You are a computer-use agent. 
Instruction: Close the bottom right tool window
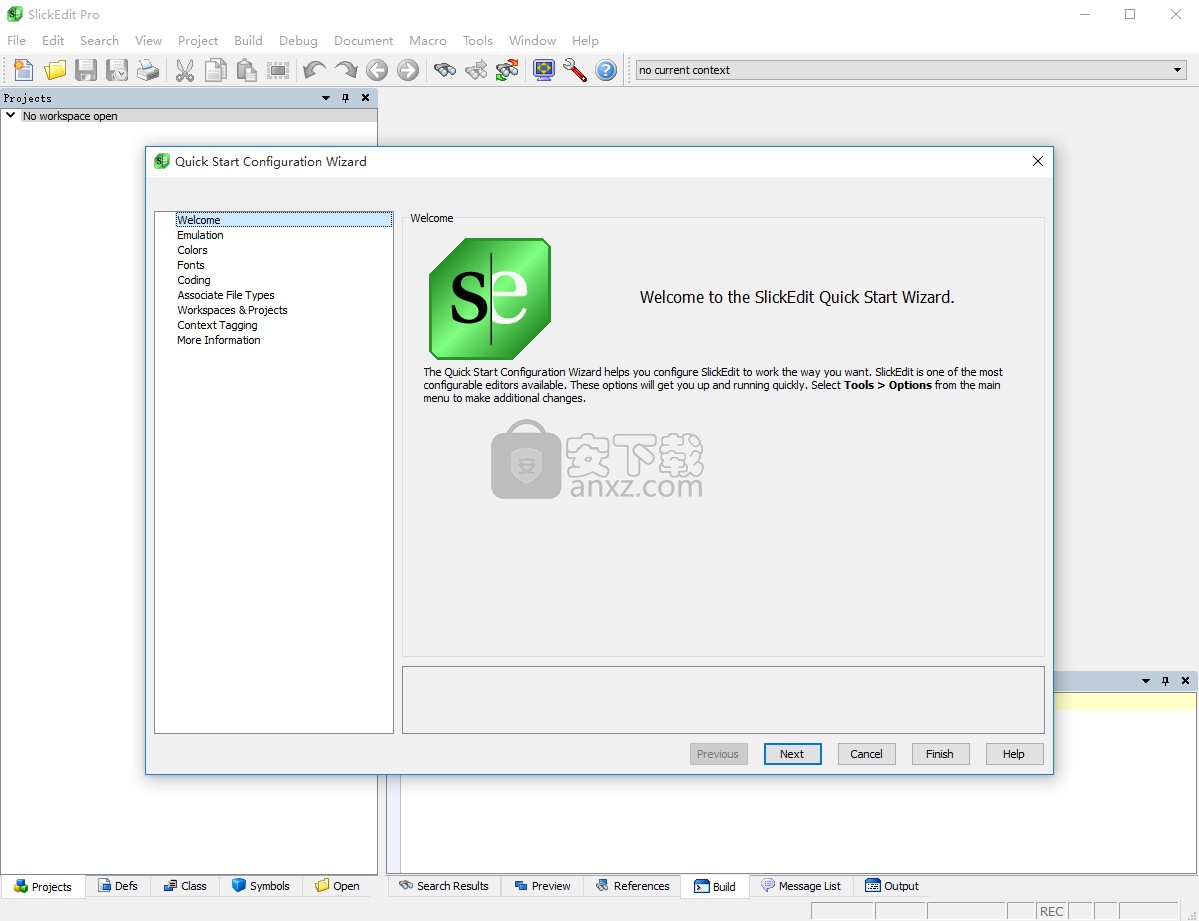(x=1185, y=681)
